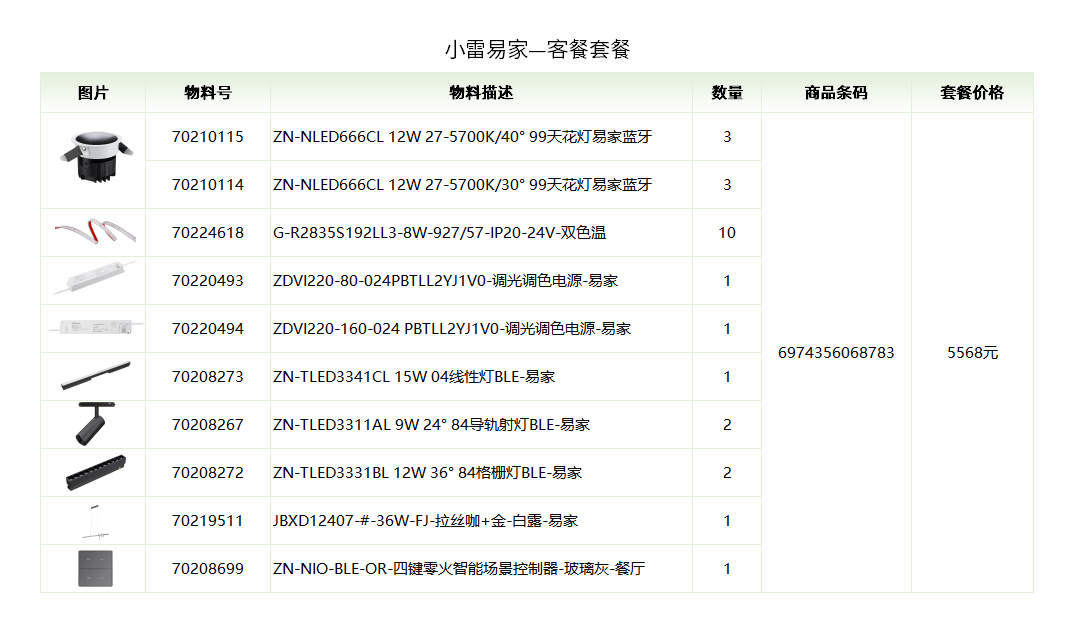This screenshot has width=1066, height=633.
Task: Select the LED strip light thumbnail
Action: 93,232
